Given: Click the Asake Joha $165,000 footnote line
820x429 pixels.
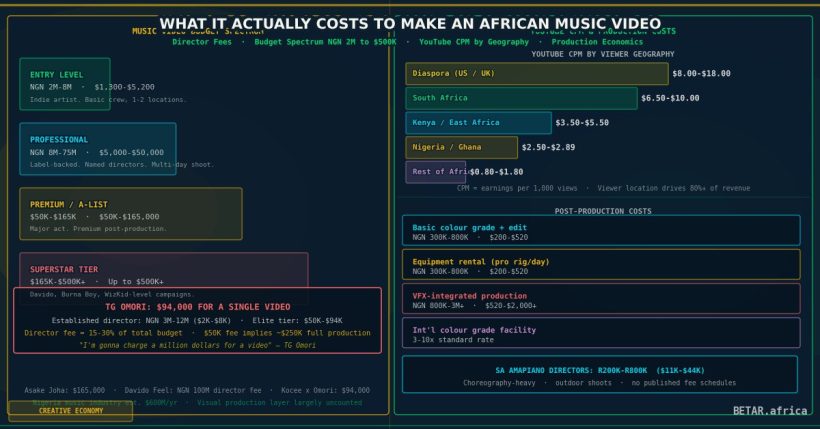Looking at the screenshot, I should (197, 390).
